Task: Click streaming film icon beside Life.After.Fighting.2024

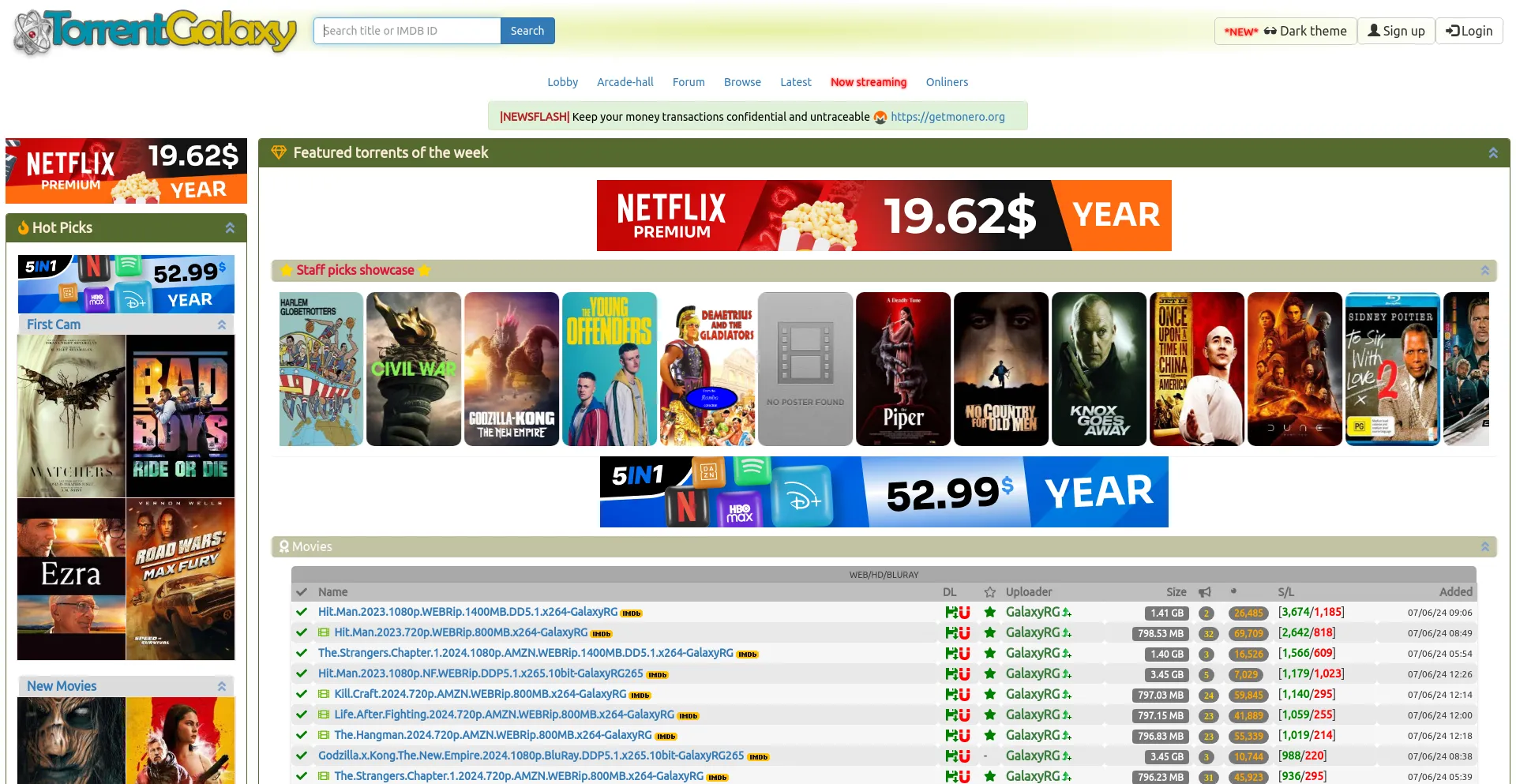Action: [324, 715]
